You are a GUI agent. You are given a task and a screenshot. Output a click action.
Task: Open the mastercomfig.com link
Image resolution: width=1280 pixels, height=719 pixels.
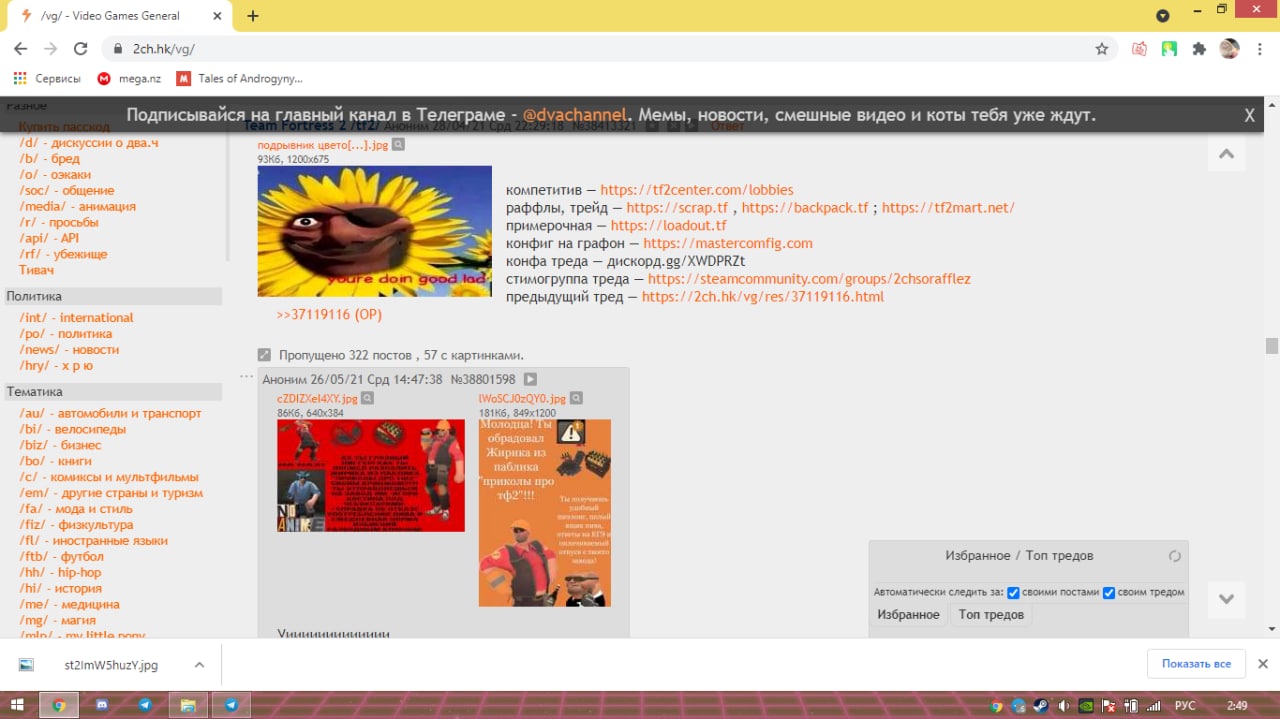[x=728, y=243]
